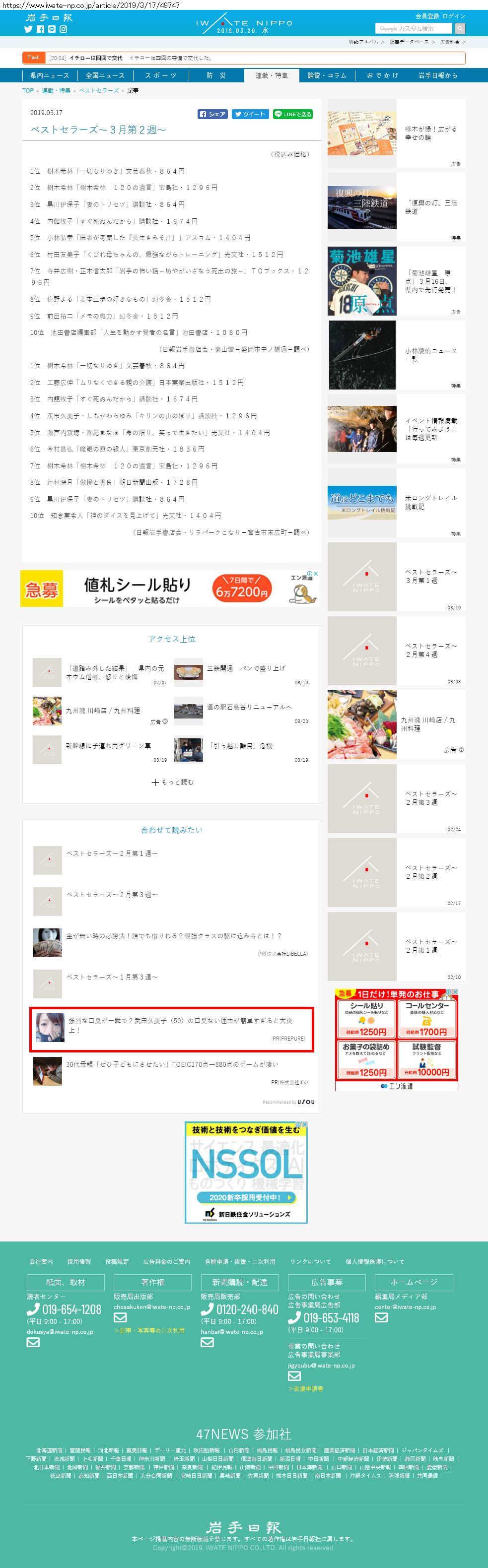
Task: Focus the Google カスタム検索 field
Action: tap(414, 29)
